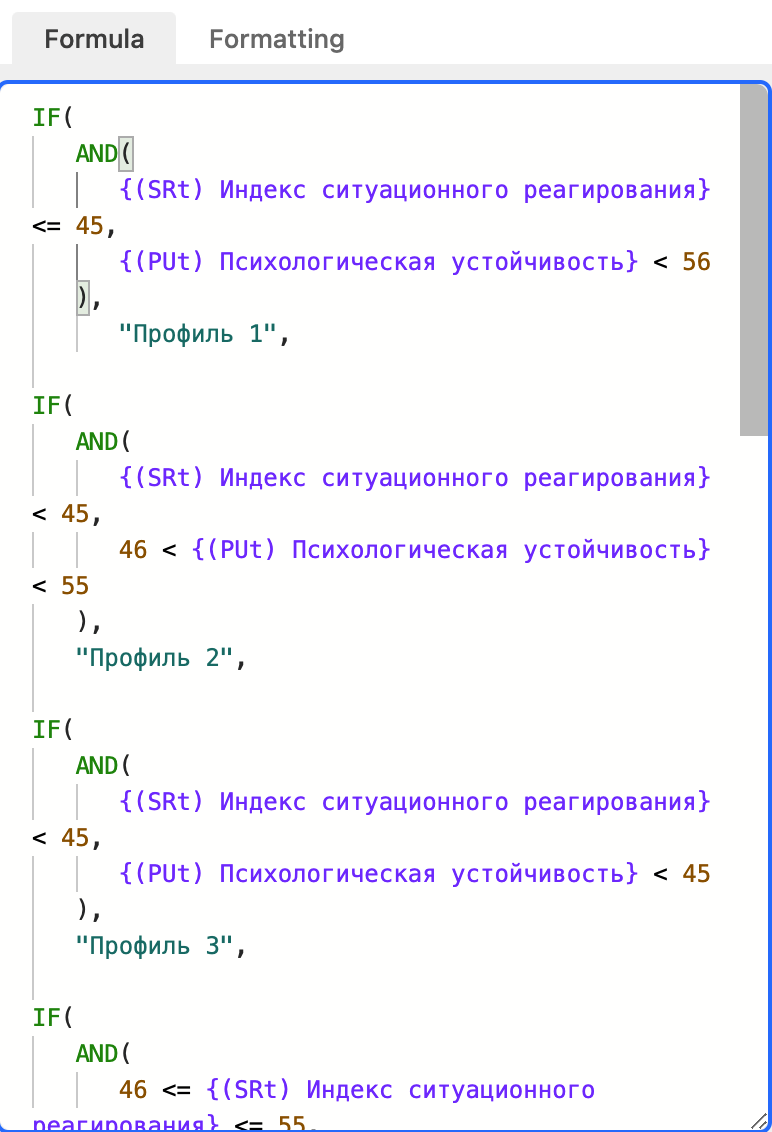Click the formula editor vertical scrollbar thumb
The width and height of the screenshot is (772, 1132).
[x=753, y=261]
